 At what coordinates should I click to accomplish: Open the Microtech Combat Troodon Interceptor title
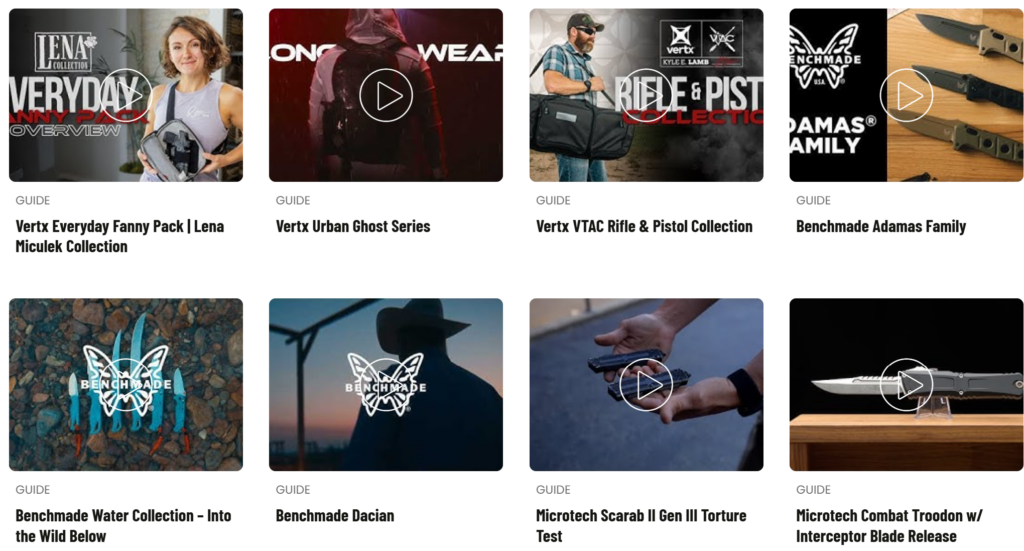[889, 526]
